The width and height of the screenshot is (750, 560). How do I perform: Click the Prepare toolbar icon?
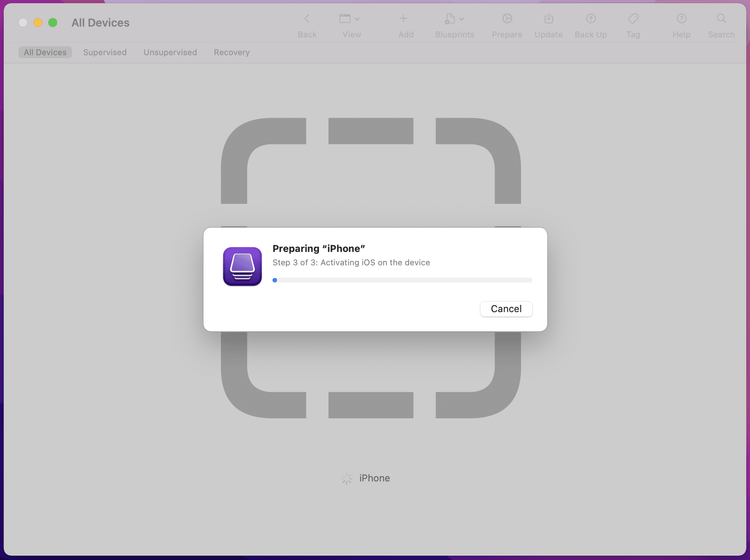tap(507, 19)
